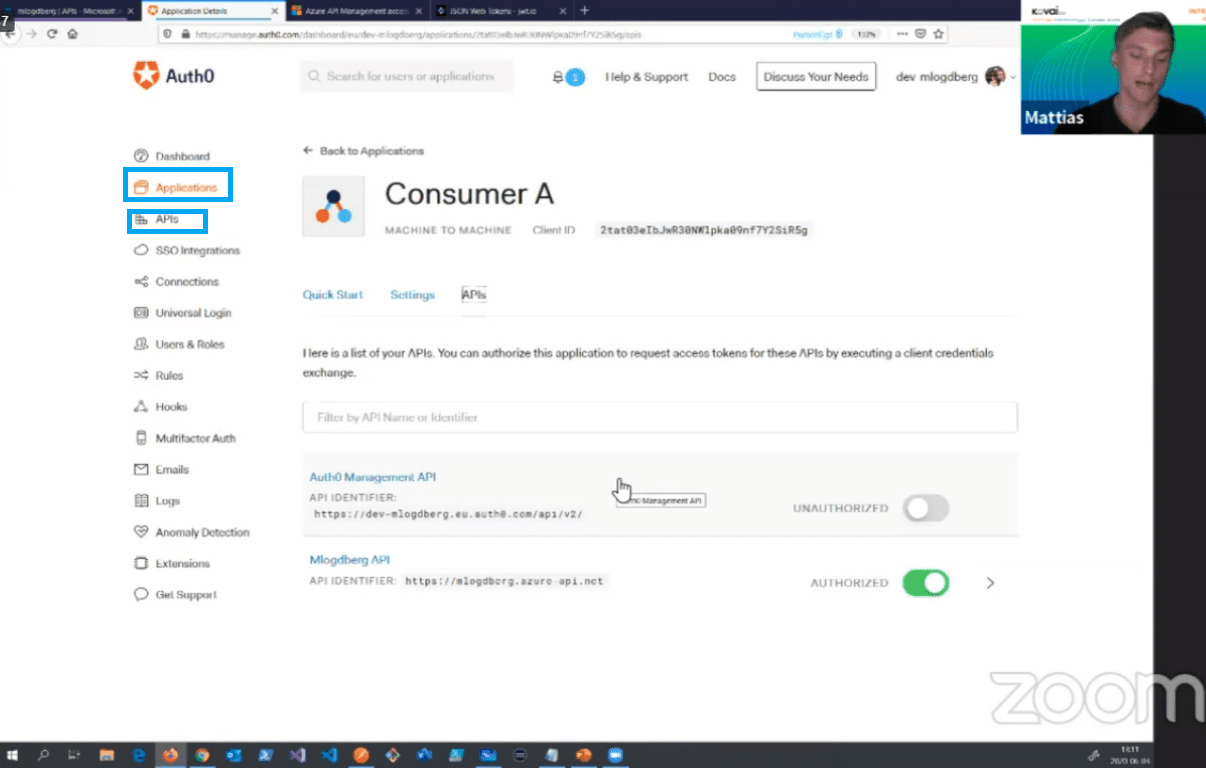Click the Filter by API Name field
The width and height of the screenshot is (1206, 768).
[660, 417]
